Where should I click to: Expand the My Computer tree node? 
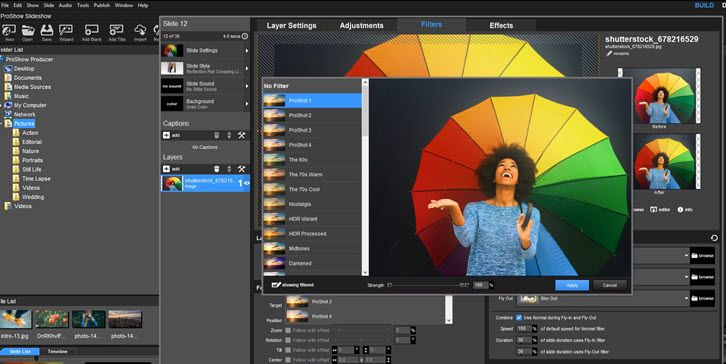coord(1,105)
